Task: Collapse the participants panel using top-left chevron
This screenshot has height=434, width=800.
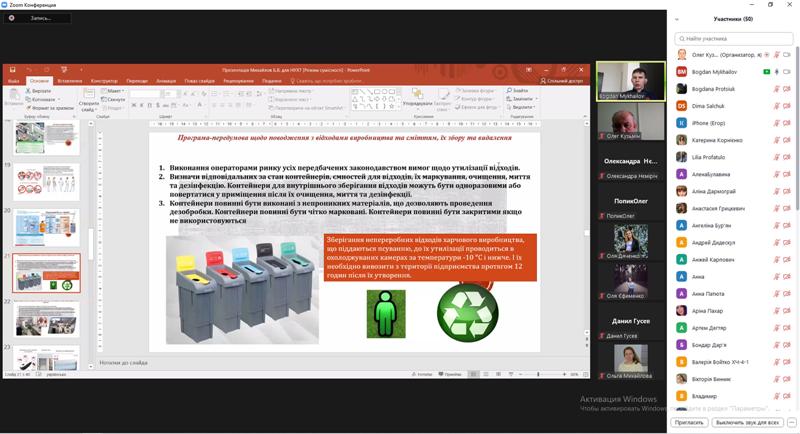Action: 677,19
